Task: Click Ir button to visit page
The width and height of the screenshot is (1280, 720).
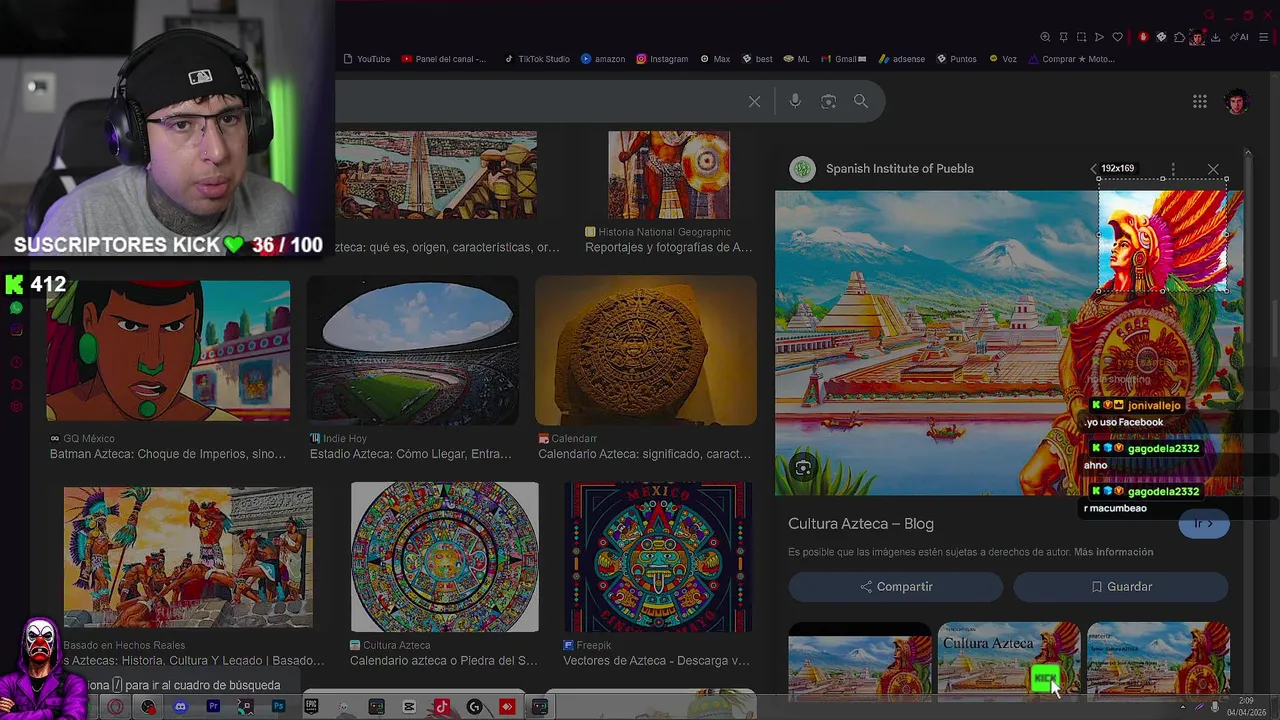Action: 1204,523
